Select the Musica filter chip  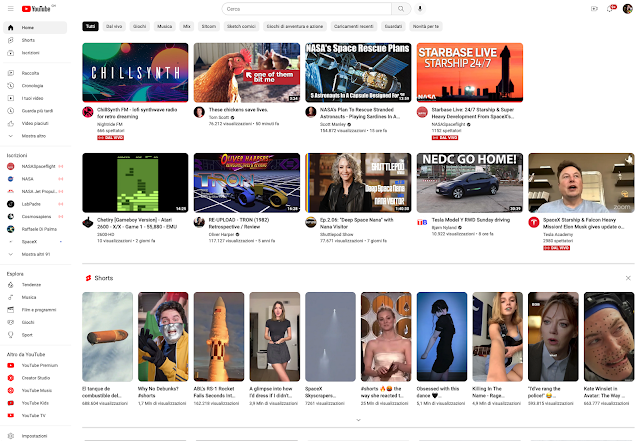pos(163,27)
